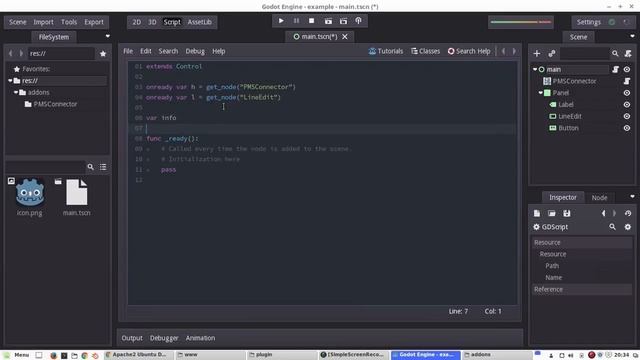Open the Debugger bottom panel
Screen dimensions: 640x360
coord(164,338)
